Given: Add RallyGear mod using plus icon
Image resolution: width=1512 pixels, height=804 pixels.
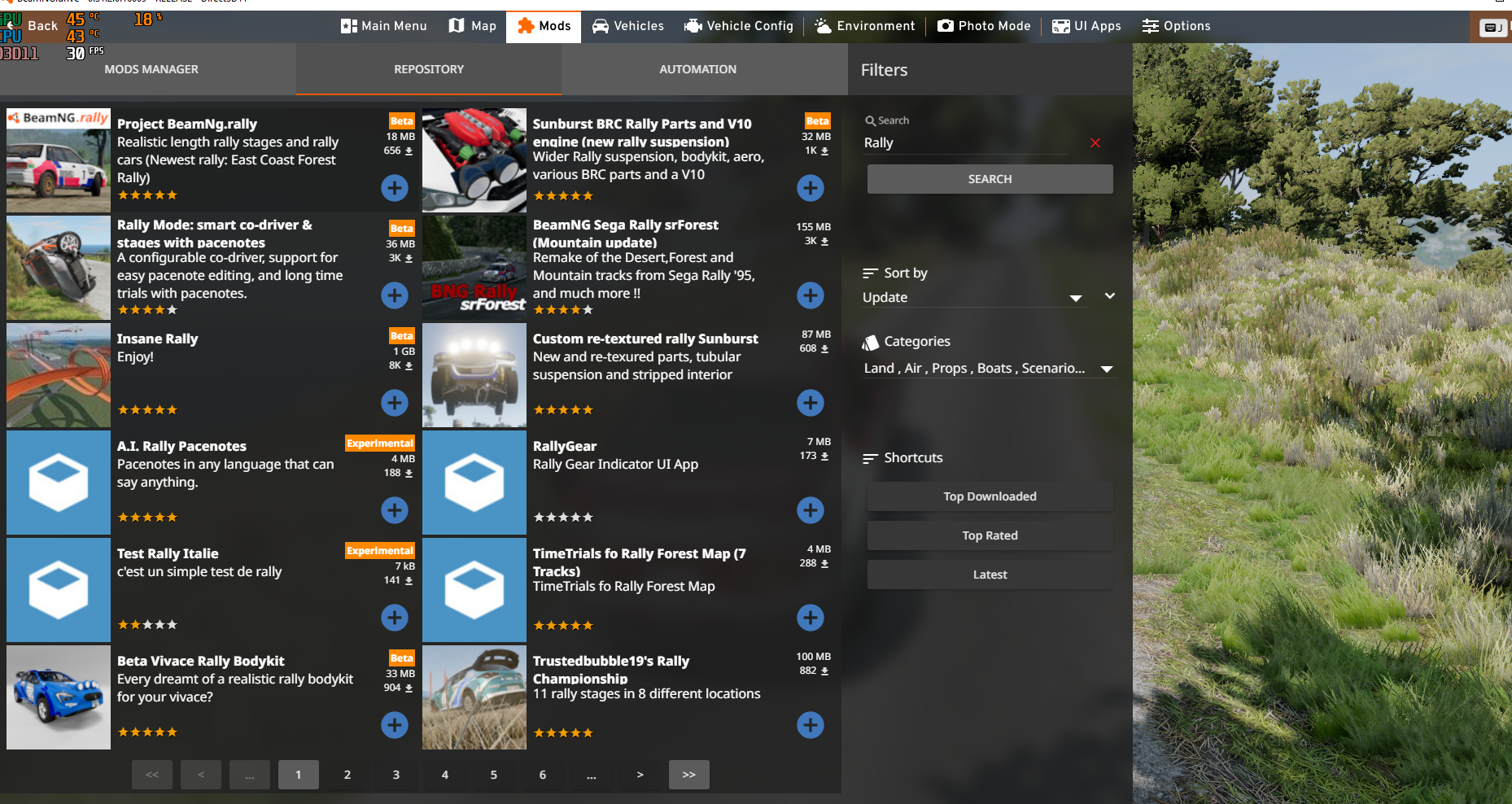Looking at the screenshot, I should pyautogui.click(x=811, y=510).
